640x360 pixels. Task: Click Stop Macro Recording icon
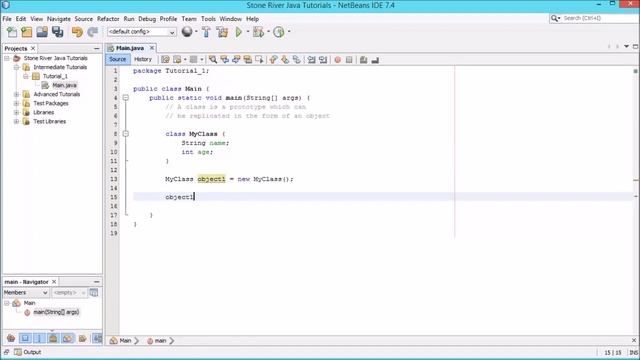(349, 60)
